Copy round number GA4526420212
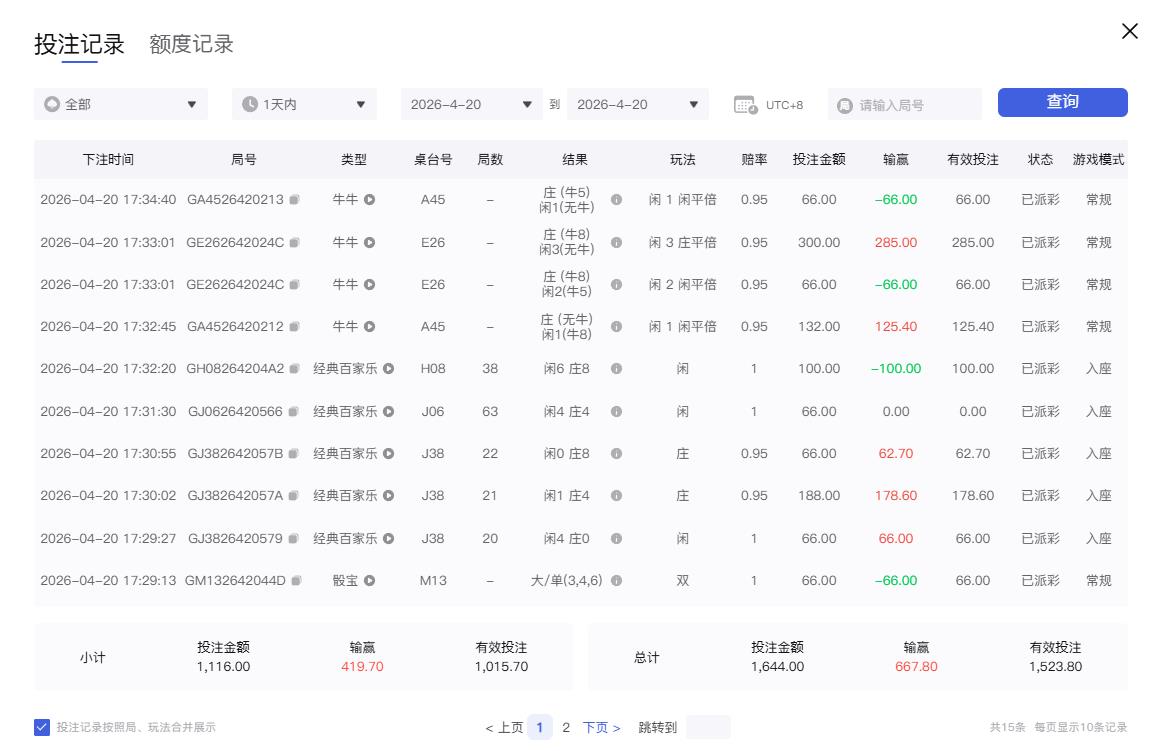The height and width of the screenshot is (751, 1164). coord(294,327)
